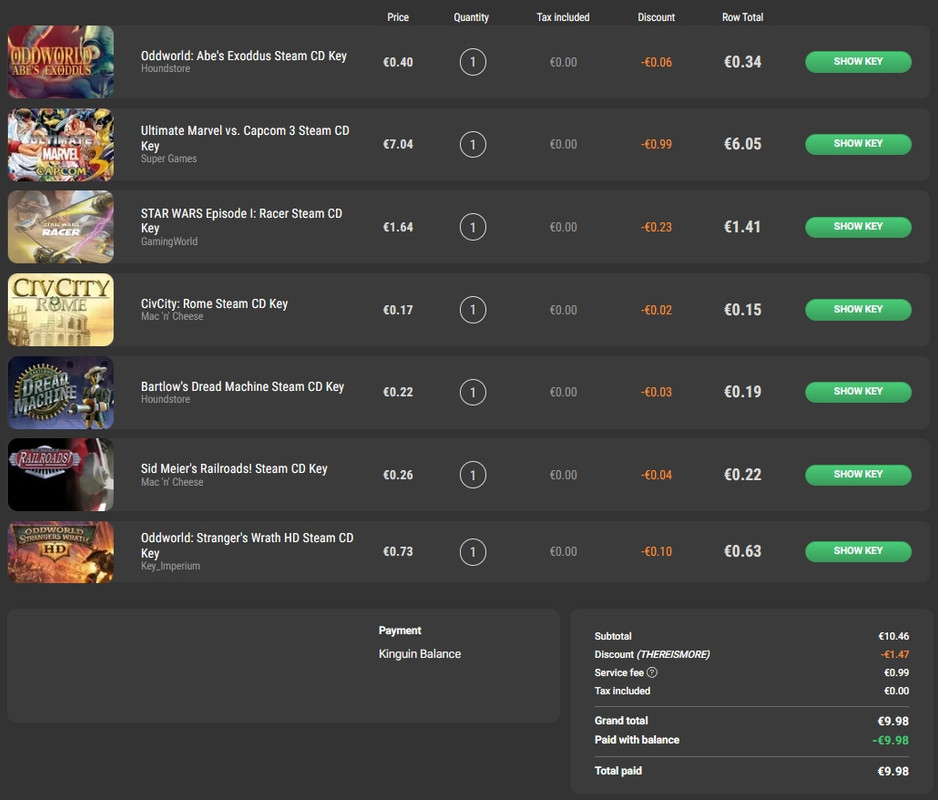The height and width of the screenshot is (800, 938).
Task: Click seller name GamingWorld
Action: click(169, 241)
